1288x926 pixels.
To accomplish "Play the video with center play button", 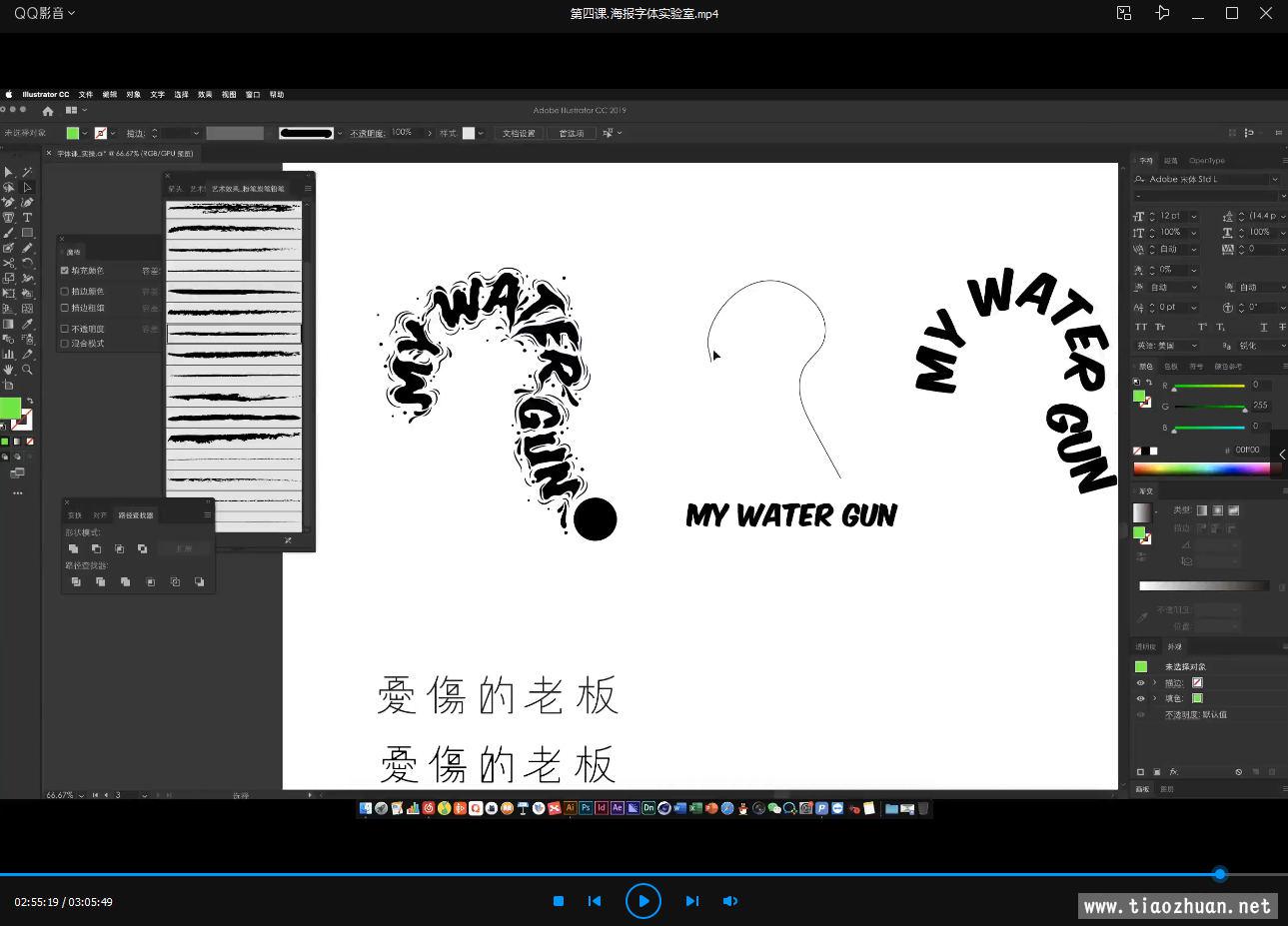I will 644,901.
